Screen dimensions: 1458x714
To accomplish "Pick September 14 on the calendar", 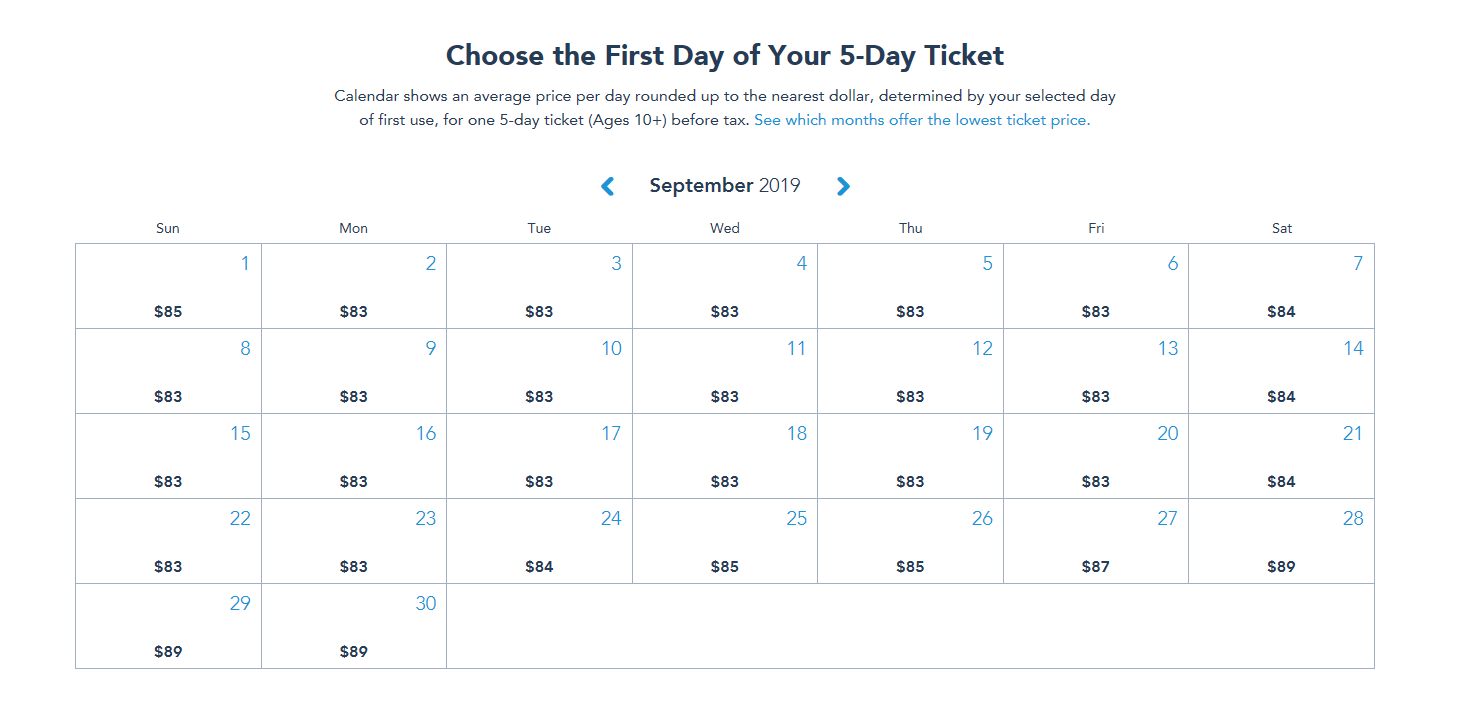I will (1281, 371).
